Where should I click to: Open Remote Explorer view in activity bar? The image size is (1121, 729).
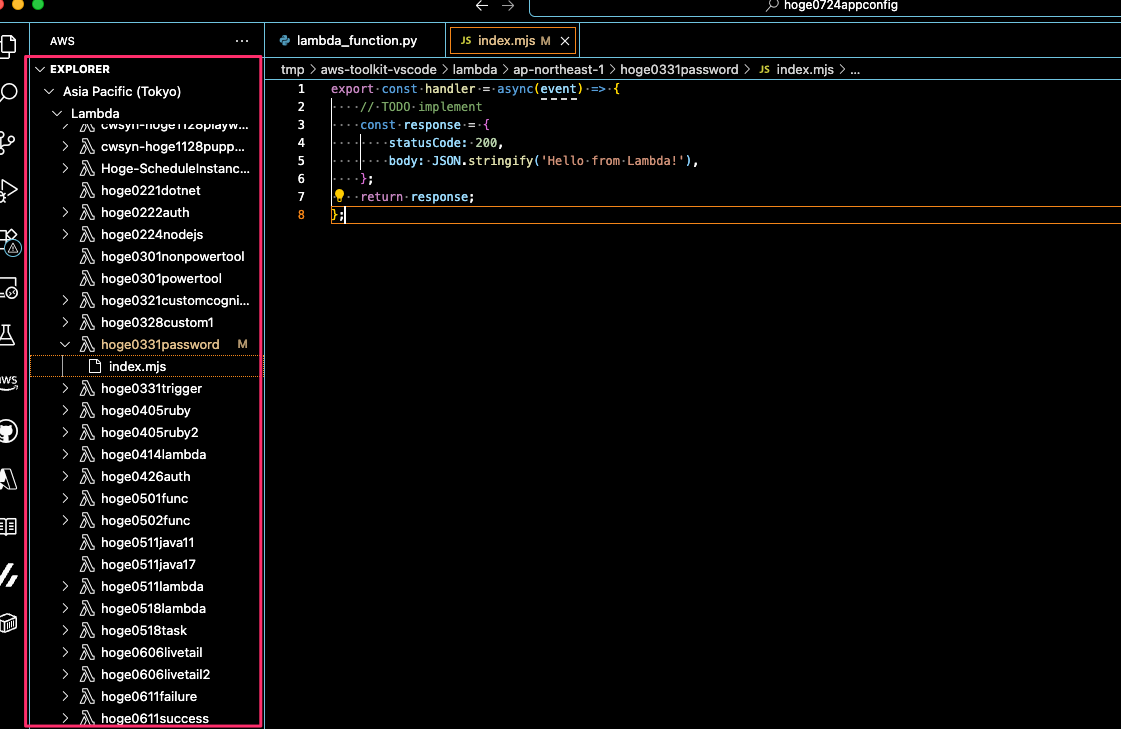point(9,288)
